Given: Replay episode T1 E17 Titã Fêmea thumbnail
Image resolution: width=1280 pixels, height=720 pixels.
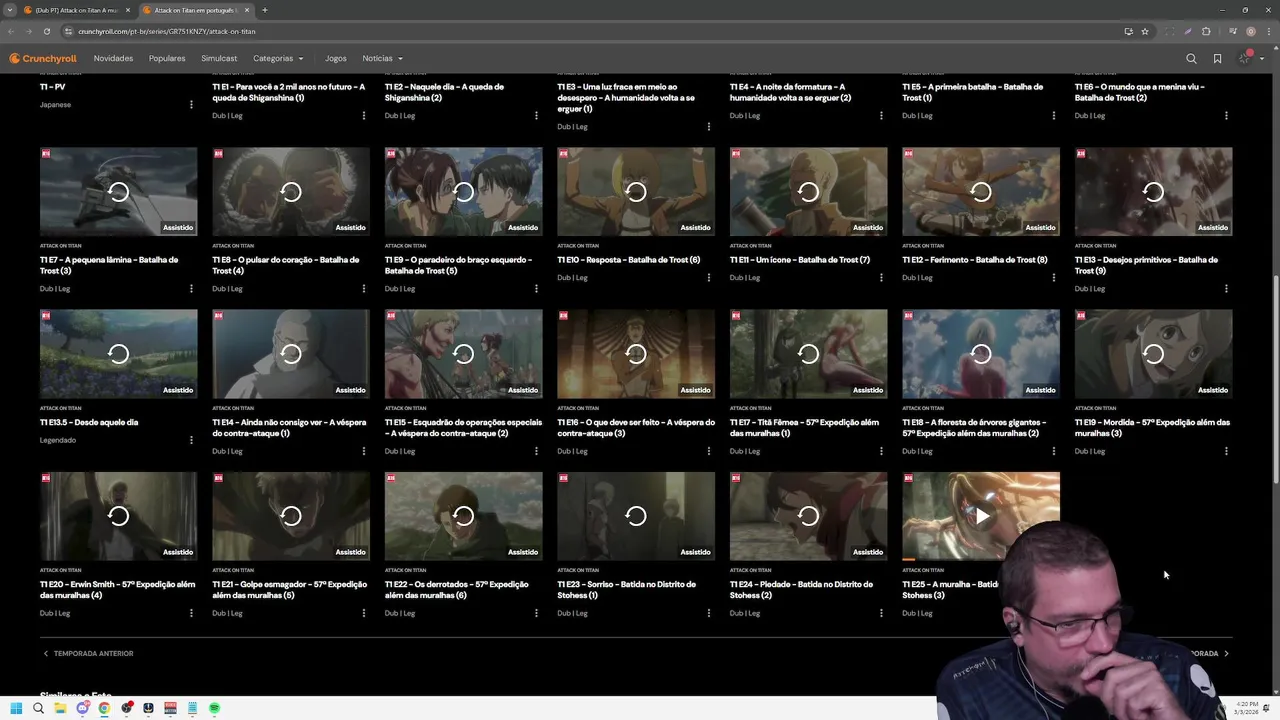Looking at the screenshot, I should point(808,354).
